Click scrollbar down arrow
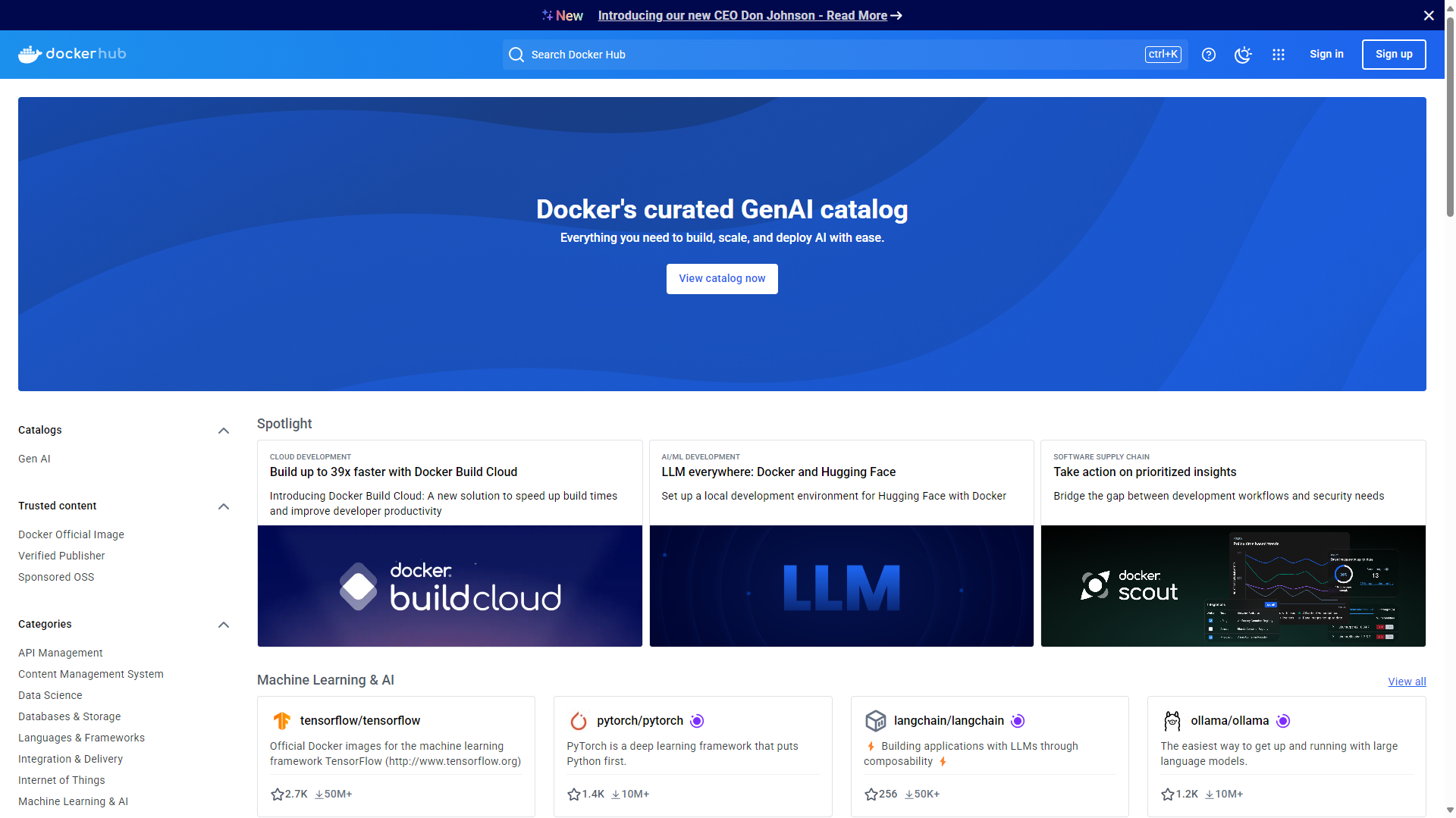 click(x=1450, y=810)
